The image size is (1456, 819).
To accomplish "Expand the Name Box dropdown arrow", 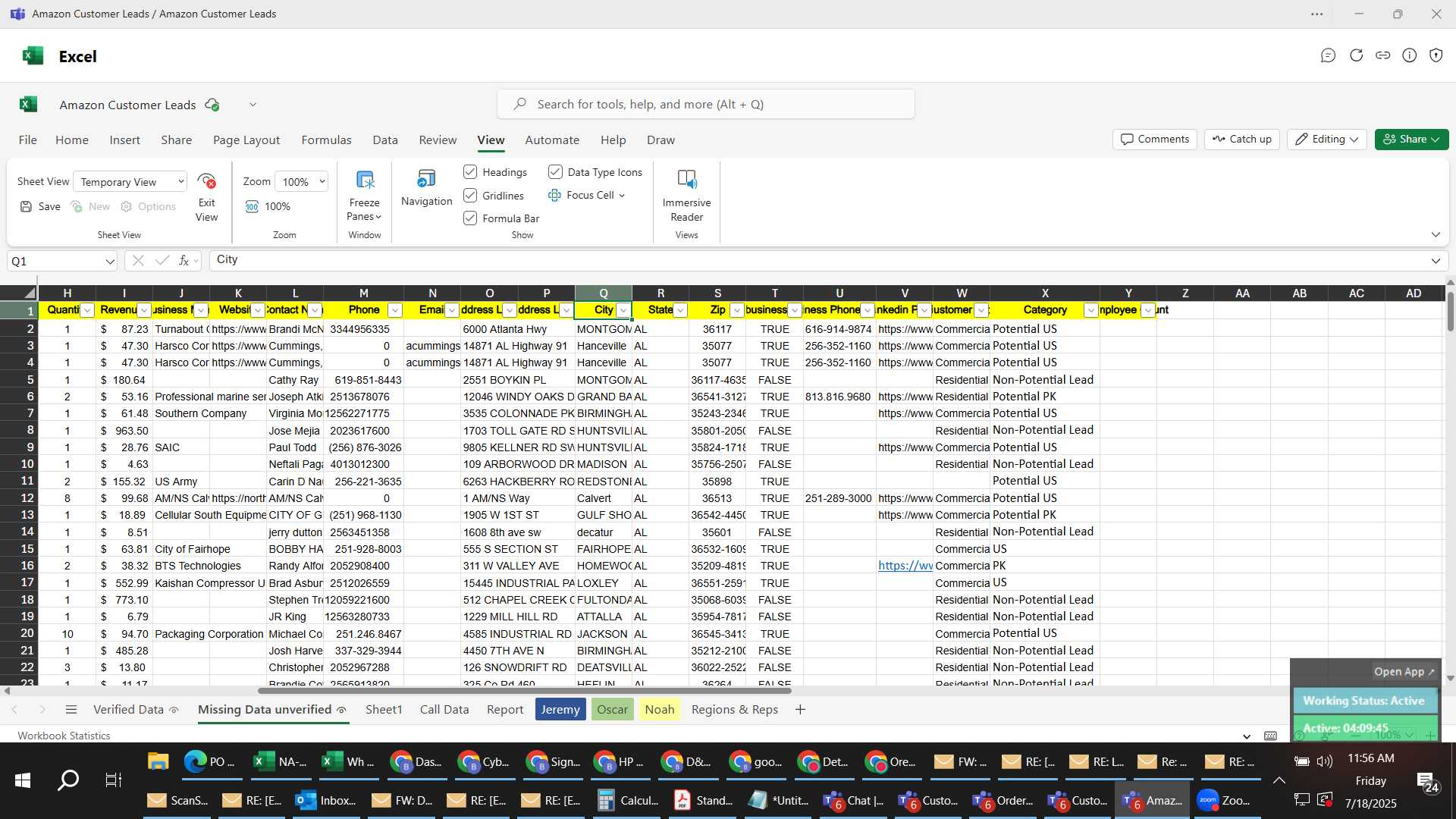I will coord(109,262).
